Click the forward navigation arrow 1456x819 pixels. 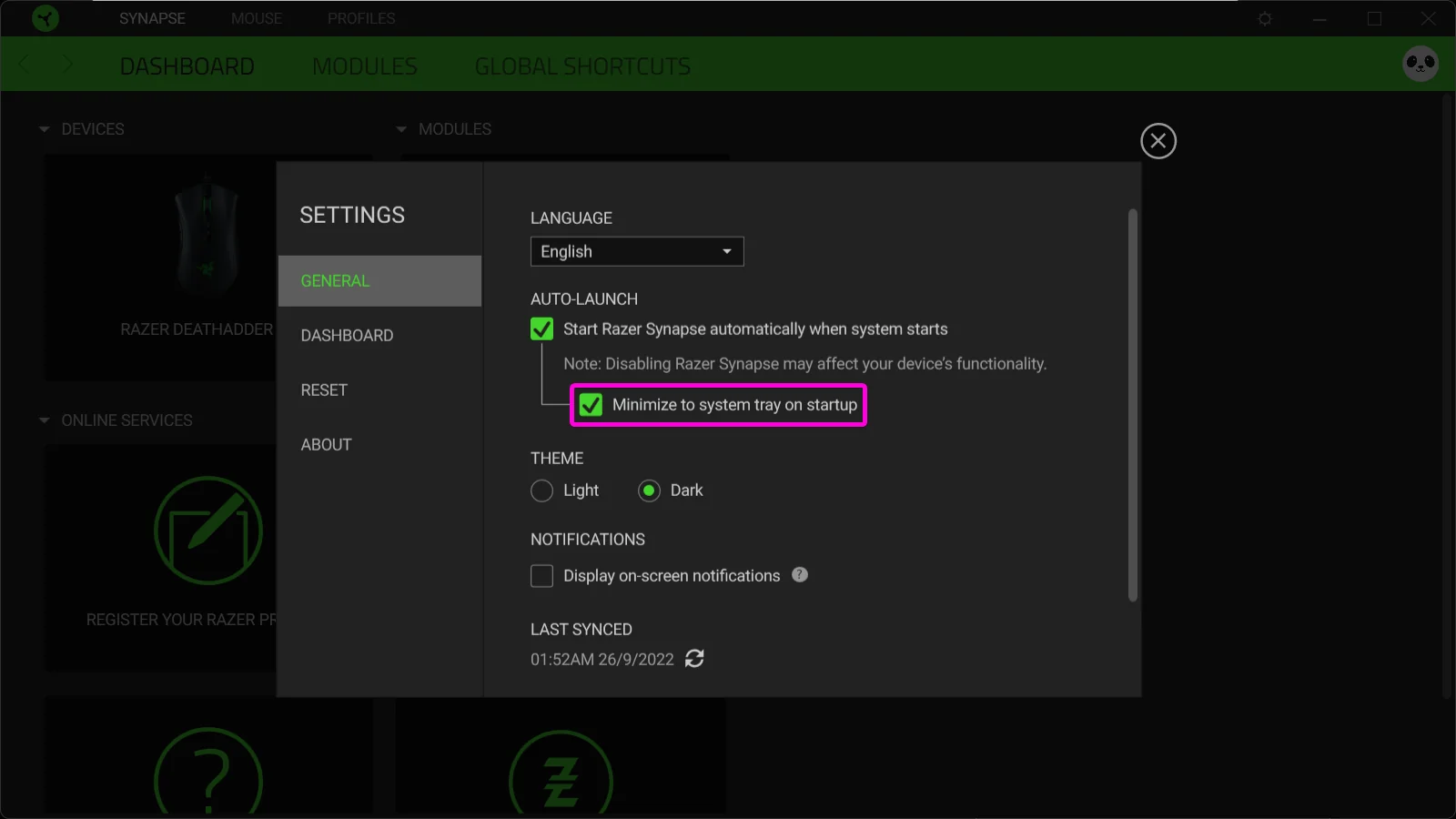tap(66, 64)
